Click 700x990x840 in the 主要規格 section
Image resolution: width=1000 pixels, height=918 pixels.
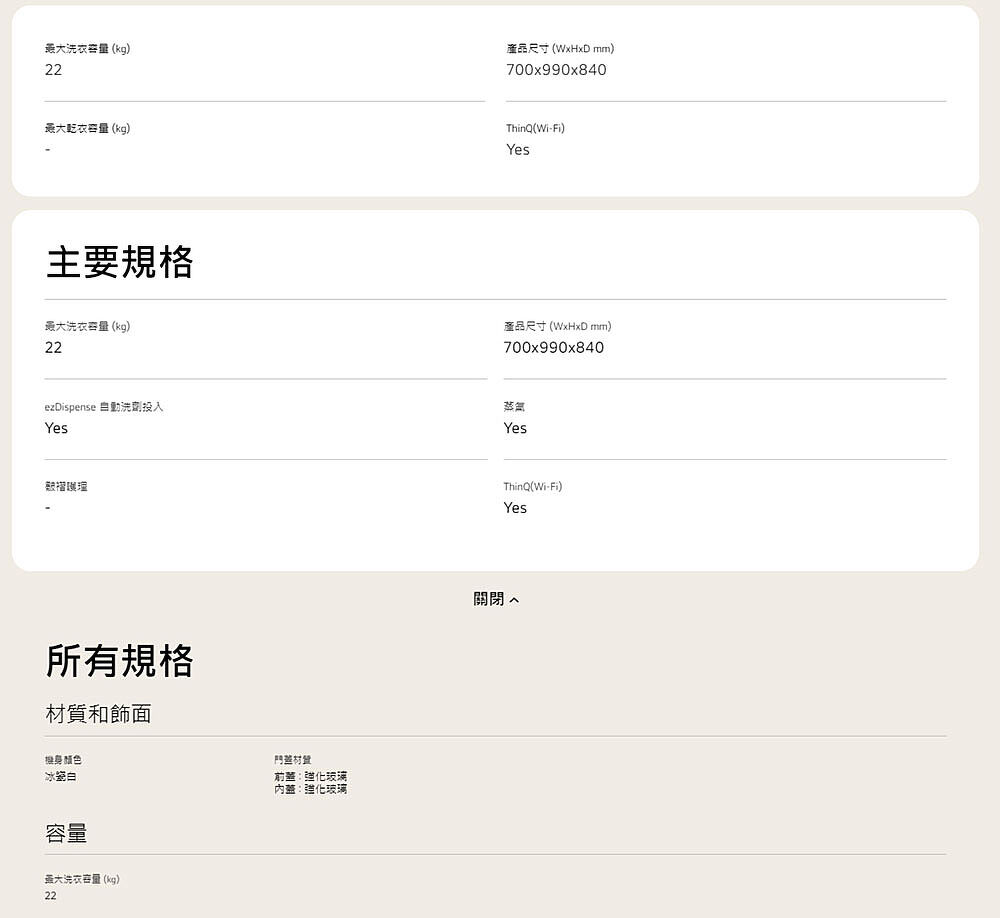(554, 348)
